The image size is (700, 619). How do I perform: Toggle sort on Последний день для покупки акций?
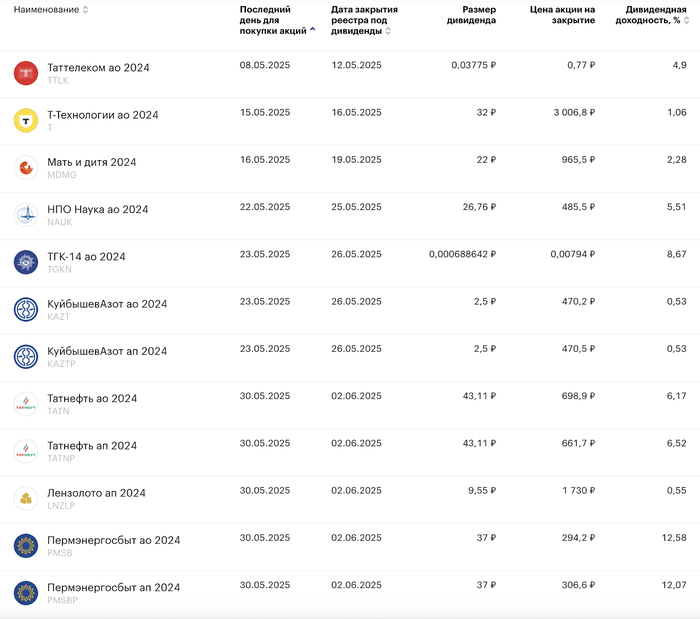click(313, 29)
